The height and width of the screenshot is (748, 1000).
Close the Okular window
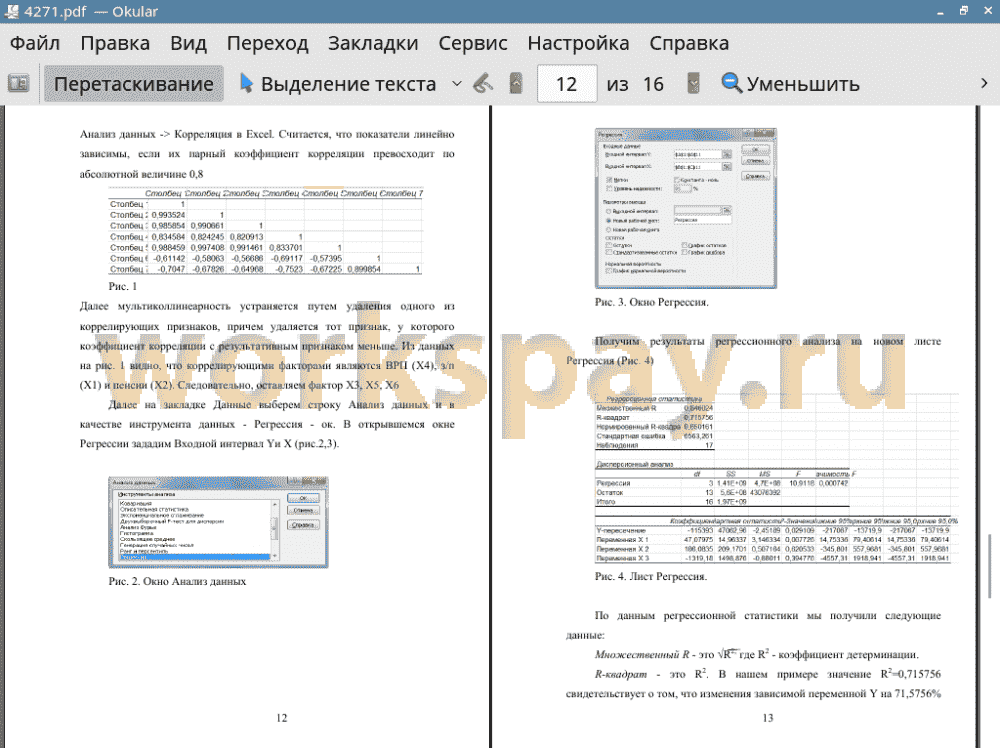click(x=987, y=11)
